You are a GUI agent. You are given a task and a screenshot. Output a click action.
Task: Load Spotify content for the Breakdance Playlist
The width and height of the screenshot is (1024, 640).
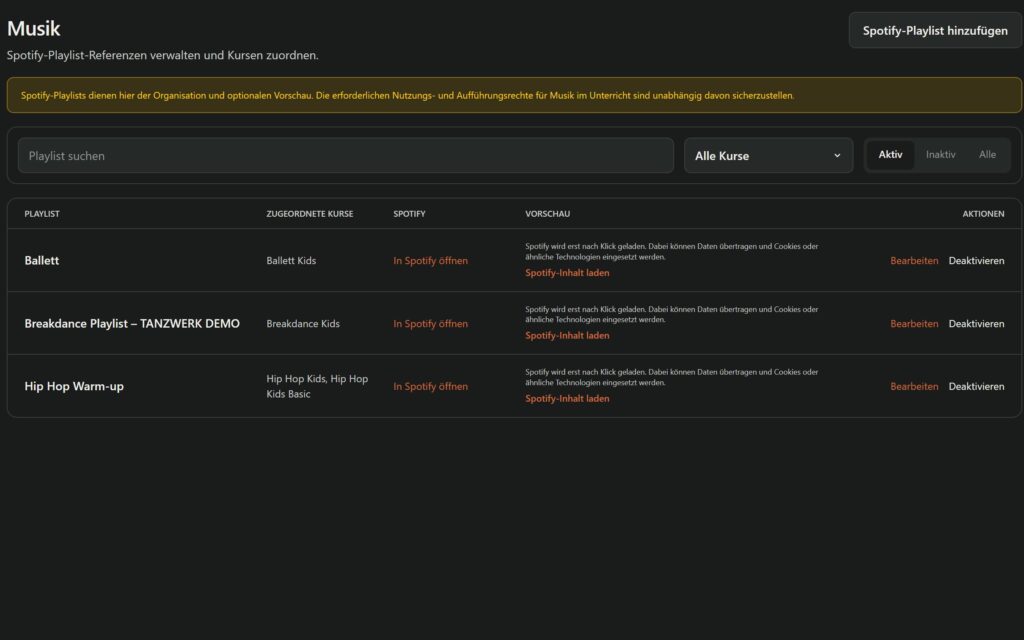coord(567,336)
